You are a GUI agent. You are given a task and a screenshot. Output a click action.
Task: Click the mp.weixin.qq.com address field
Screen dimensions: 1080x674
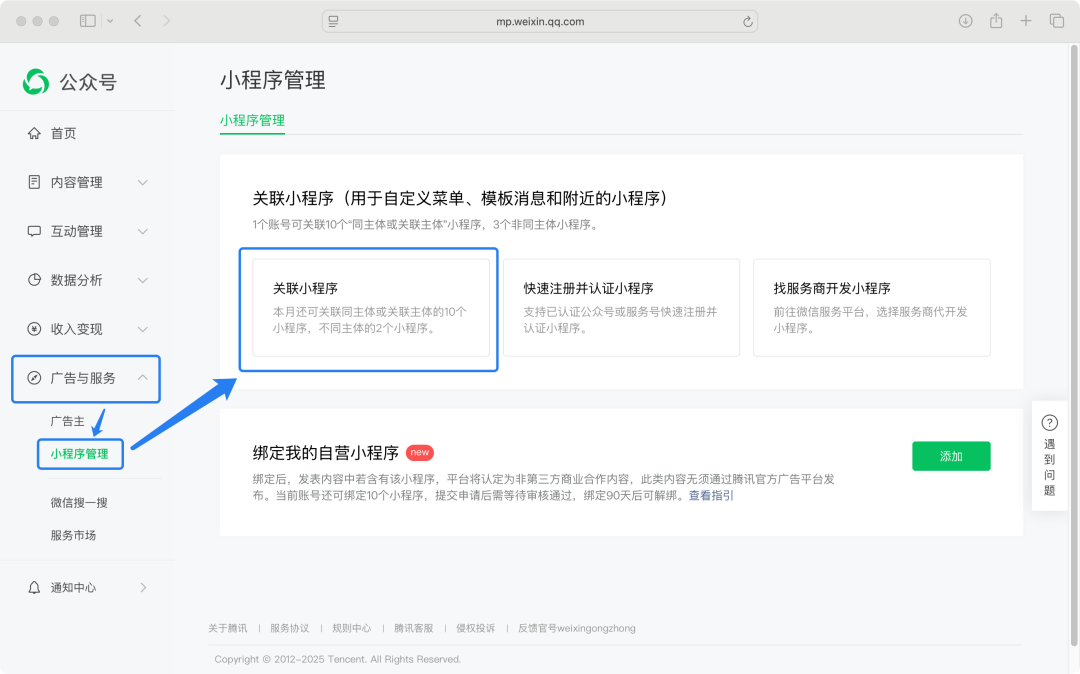pyautogui.click(x=540, y=21)
